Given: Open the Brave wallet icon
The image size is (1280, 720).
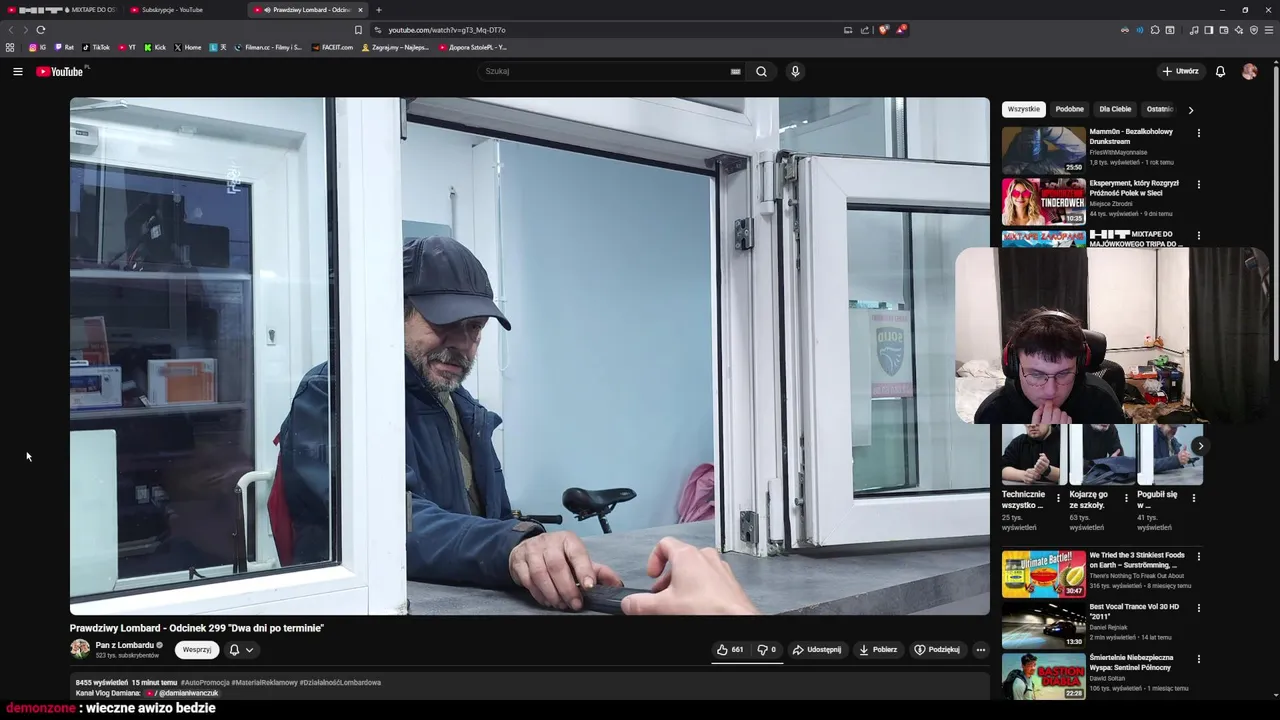Looking at the screenshot, I should click(x=1224, y=30).
